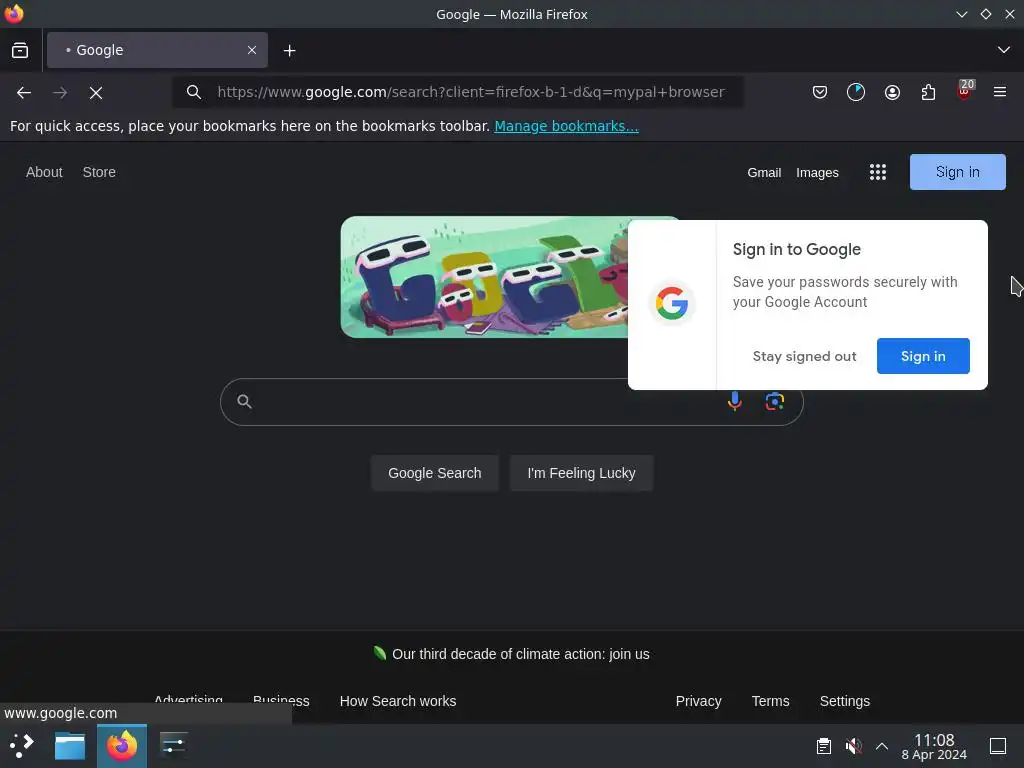Open clipboard tray icon
1024x768 pixels.
click(x=824, y=746)
